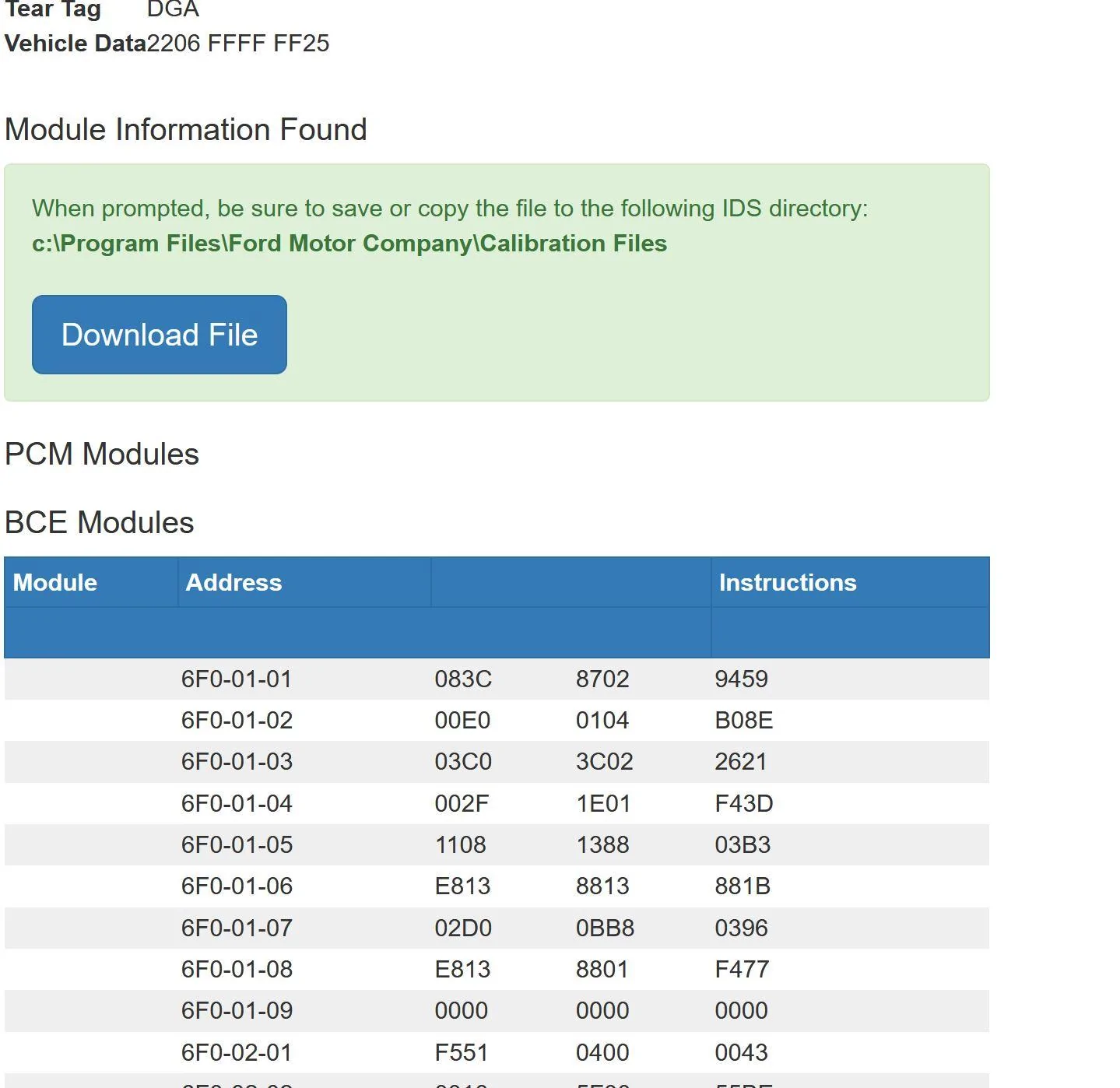
Task: Select address cell 6F0-01-05
Action: (x=237, y=844)
